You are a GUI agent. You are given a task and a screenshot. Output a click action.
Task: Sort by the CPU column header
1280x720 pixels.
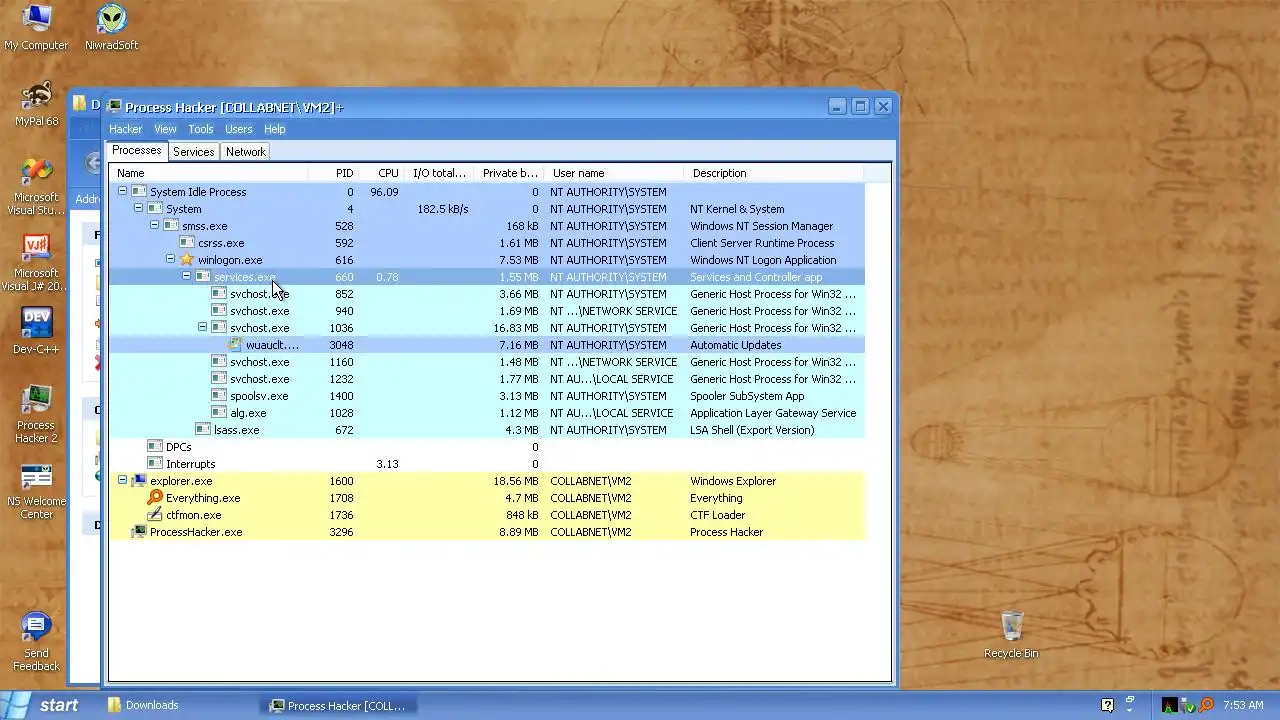pos(383,173)
